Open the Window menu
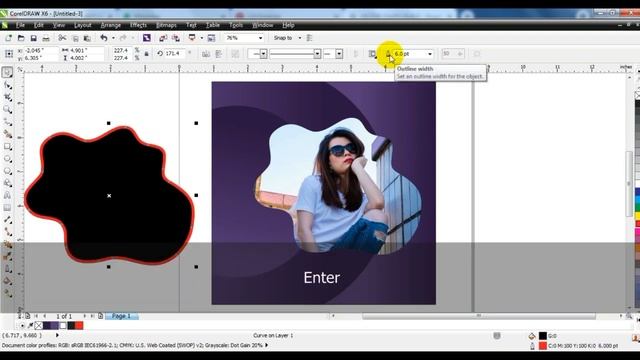Image resolution: width=640 pixels, height=360 pixels. click(x=262, y=25)
